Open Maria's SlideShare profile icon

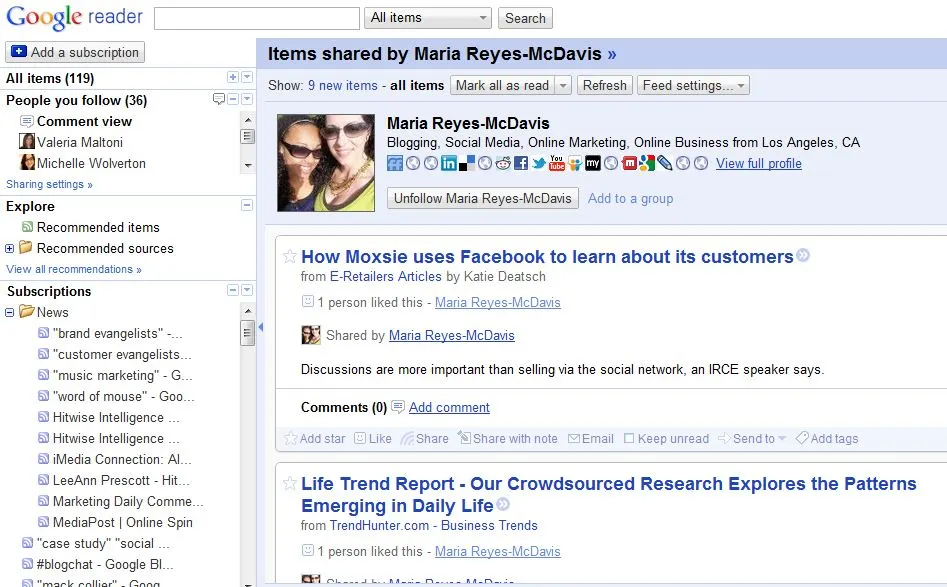click(575, 163)
